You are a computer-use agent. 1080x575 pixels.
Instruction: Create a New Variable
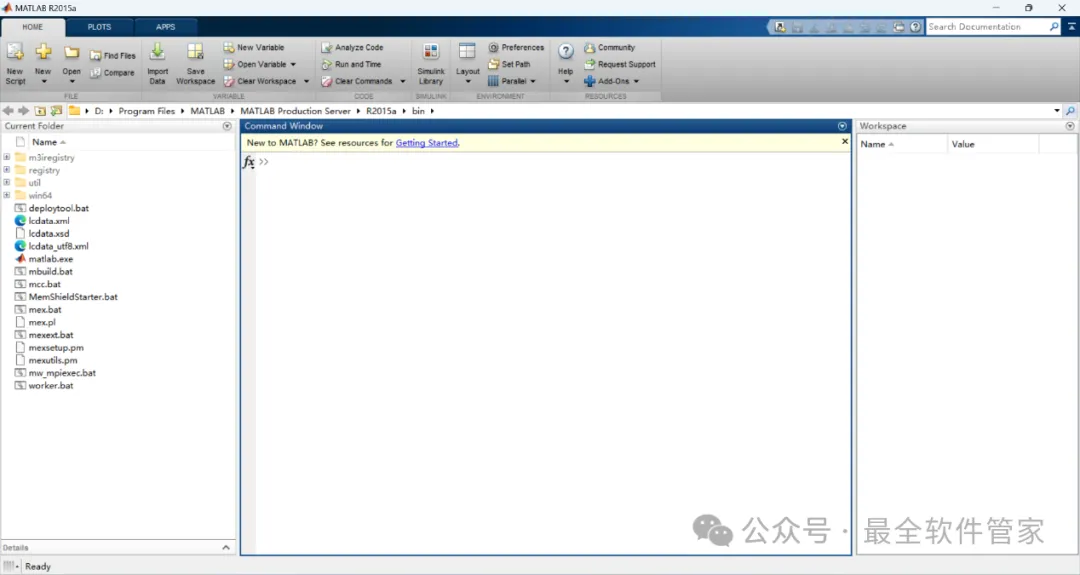[x=253, y=48]
